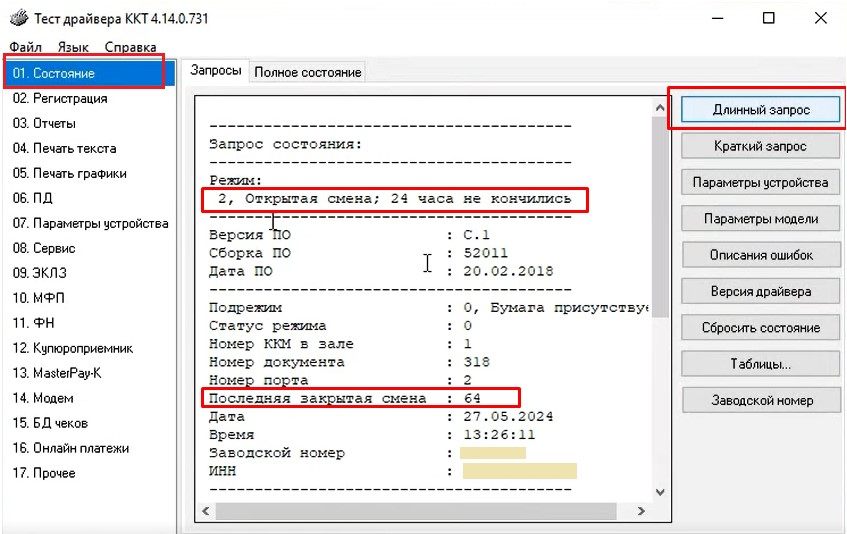Open the Файл menu
Viewport: 847px width, 534px height.
pos(25,47)
